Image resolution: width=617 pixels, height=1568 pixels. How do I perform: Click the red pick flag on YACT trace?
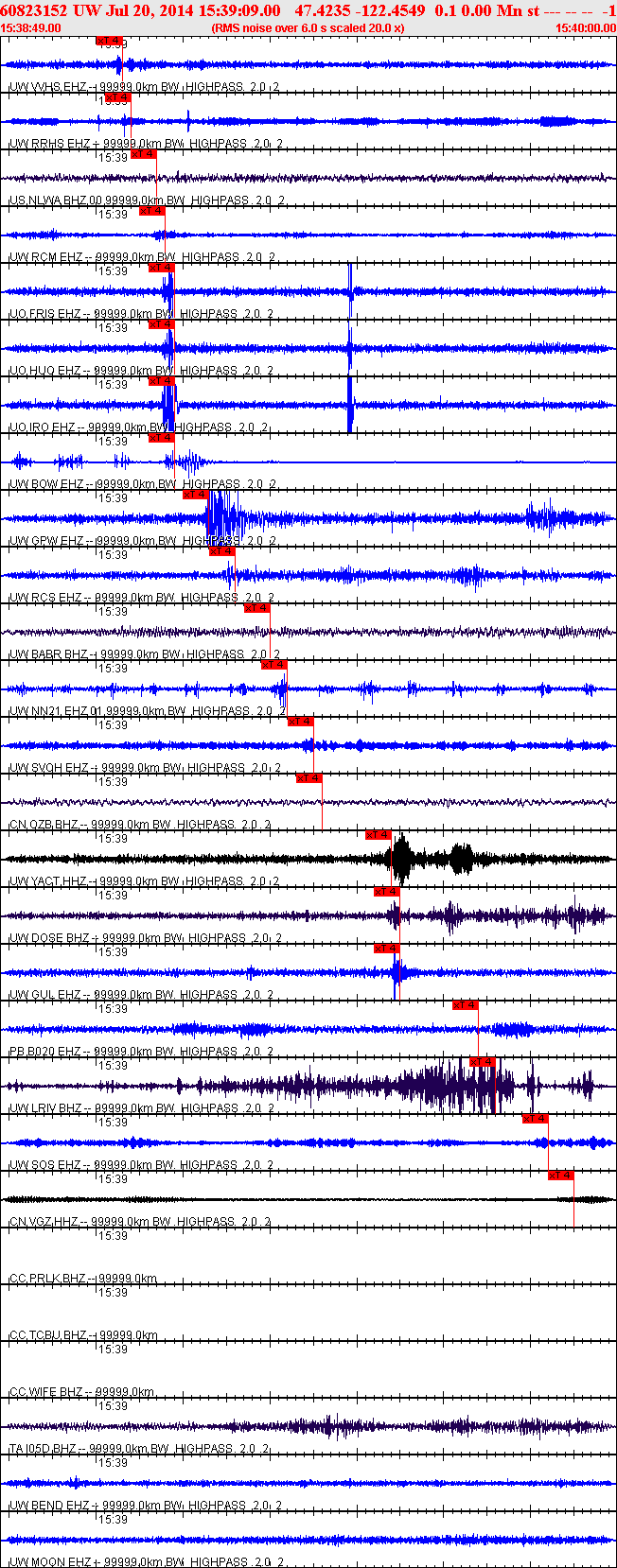pos(378,835)
